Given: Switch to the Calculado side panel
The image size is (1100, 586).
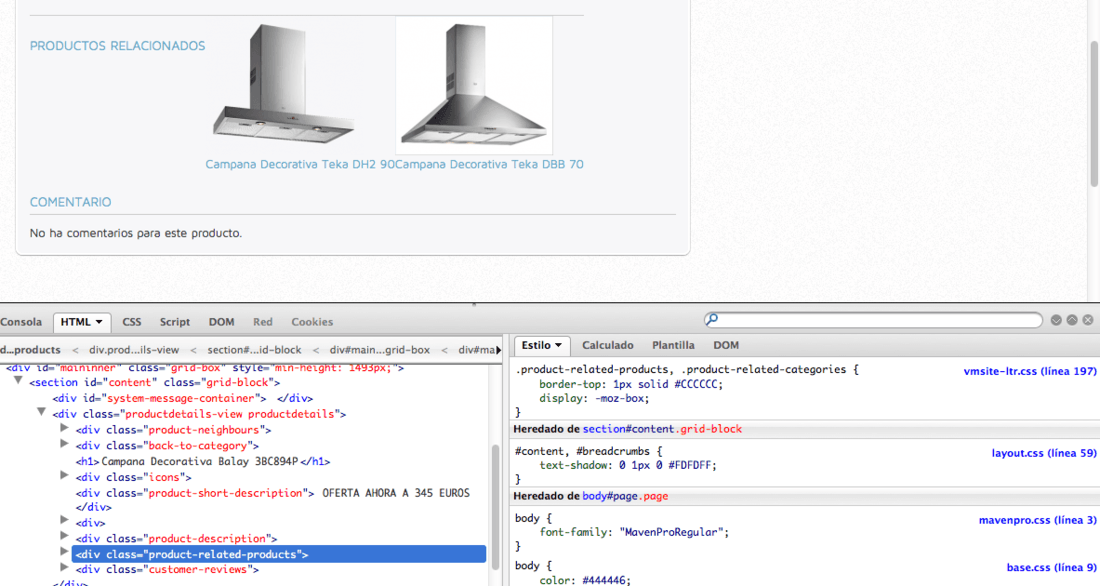Looking at the screenshot, I should click(608, 345).
